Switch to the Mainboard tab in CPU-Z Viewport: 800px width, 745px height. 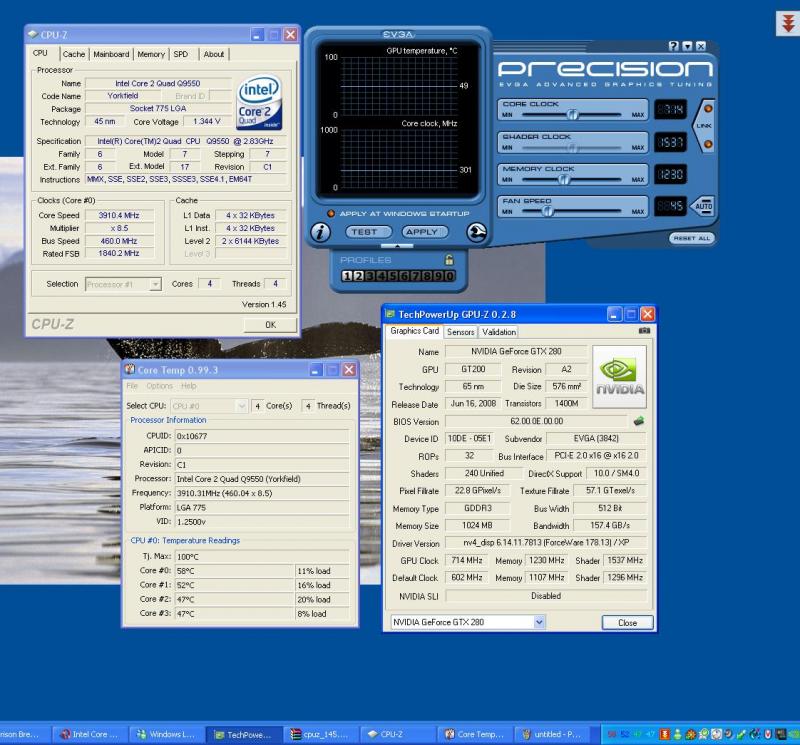pos(111,54)
